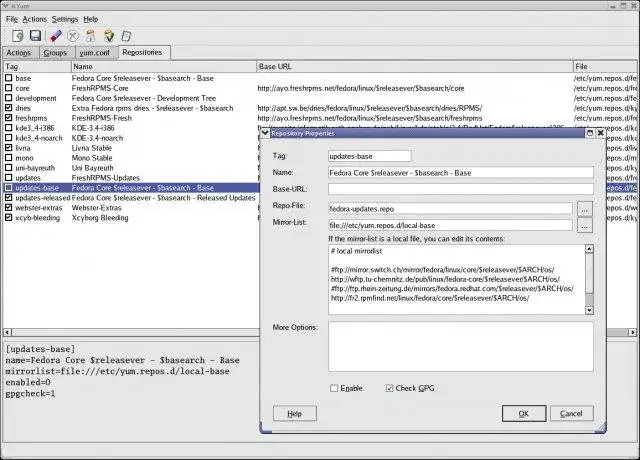Viewport: 640px width, 460px height.
Task: Click the green check package toolbar icon
Action: tap(109, 36)
